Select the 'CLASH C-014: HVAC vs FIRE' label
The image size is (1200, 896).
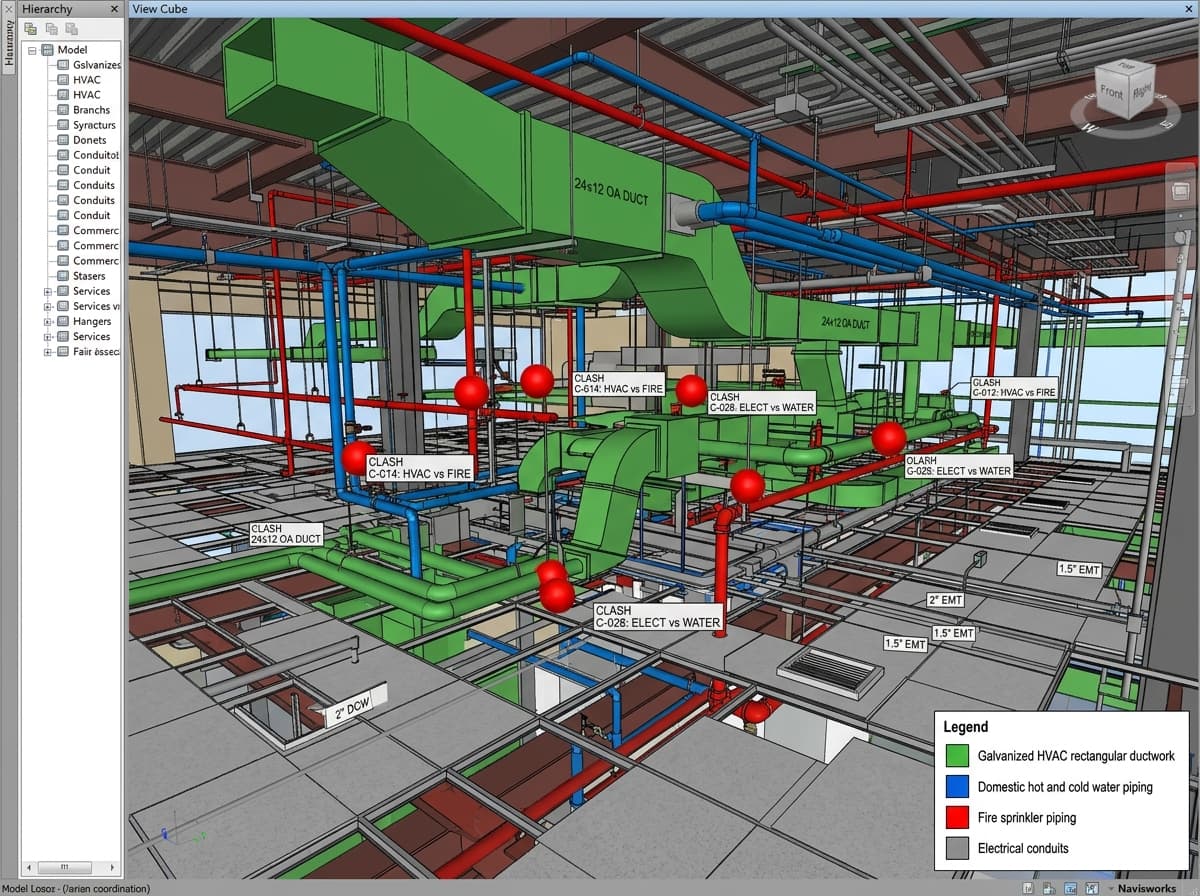[x=418, y=468]
